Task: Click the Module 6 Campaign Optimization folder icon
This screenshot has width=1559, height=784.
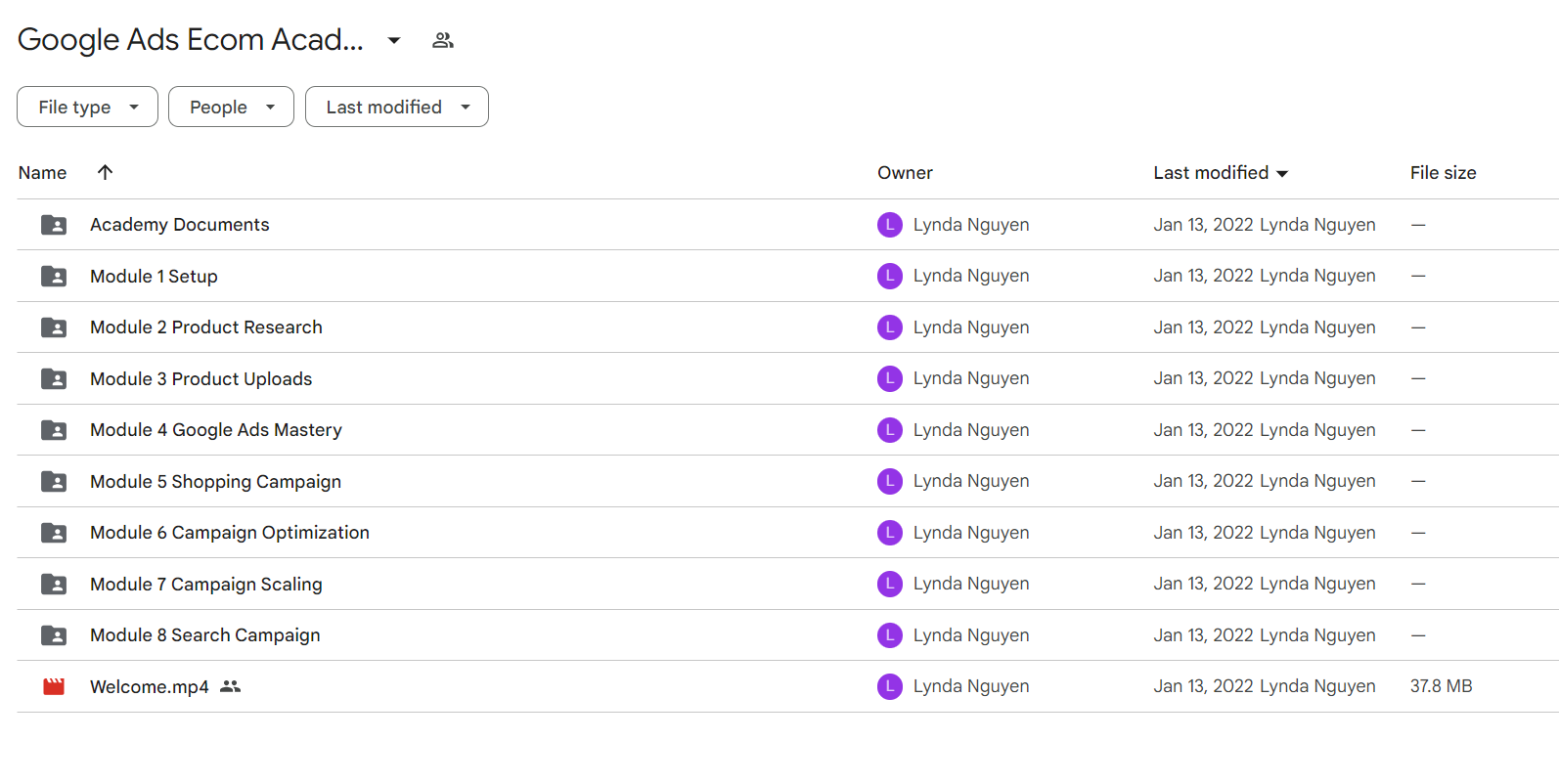Action: (x=54, y=533)
